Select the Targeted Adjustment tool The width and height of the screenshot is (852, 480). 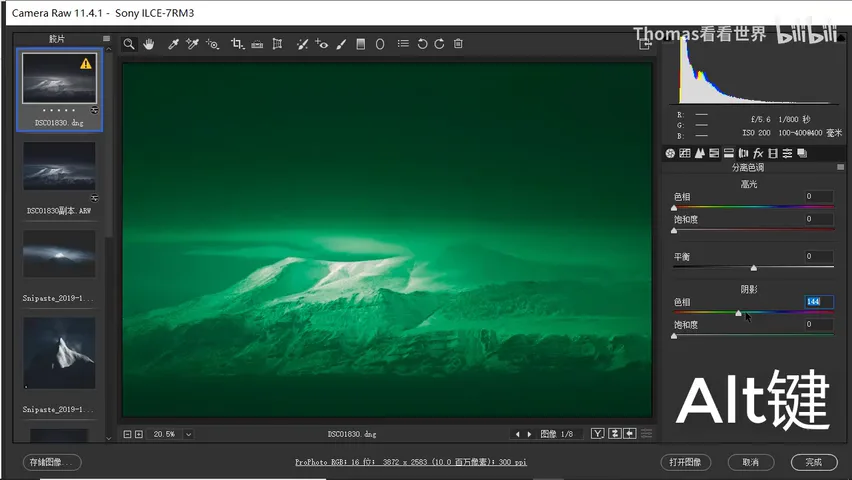tap(212, 44)
